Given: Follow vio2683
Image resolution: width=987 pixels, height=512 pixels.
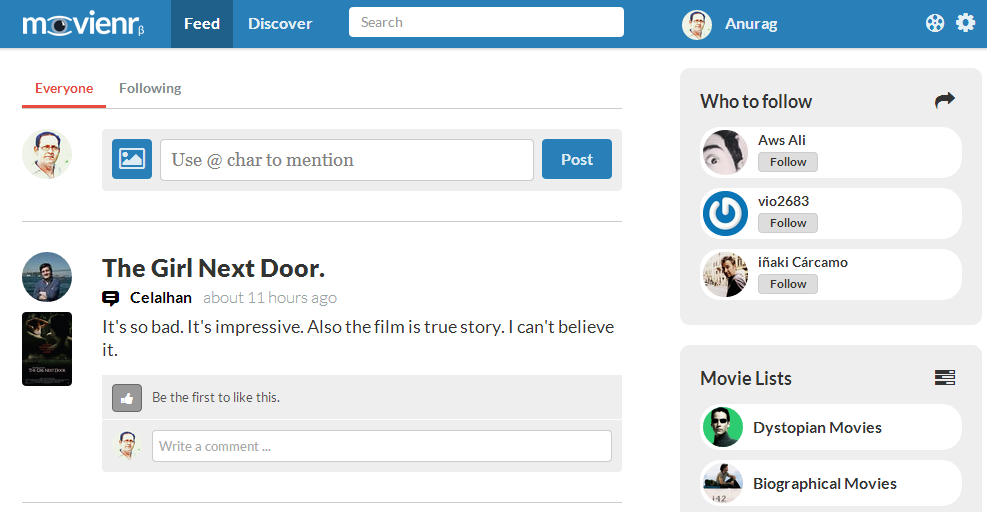Looking at the screenshot, I should [787, 223].
